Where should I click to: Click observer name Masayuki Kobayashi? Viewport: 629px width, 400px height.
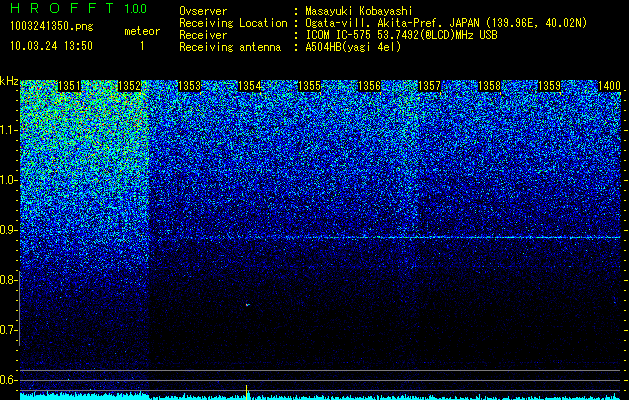pyautogui.click(x=359, y=11)
